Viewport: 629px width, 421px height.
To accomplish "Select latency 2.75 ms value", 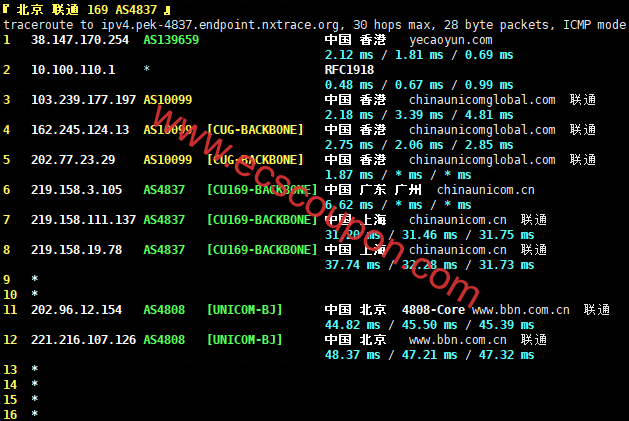I will coord(349,145).
